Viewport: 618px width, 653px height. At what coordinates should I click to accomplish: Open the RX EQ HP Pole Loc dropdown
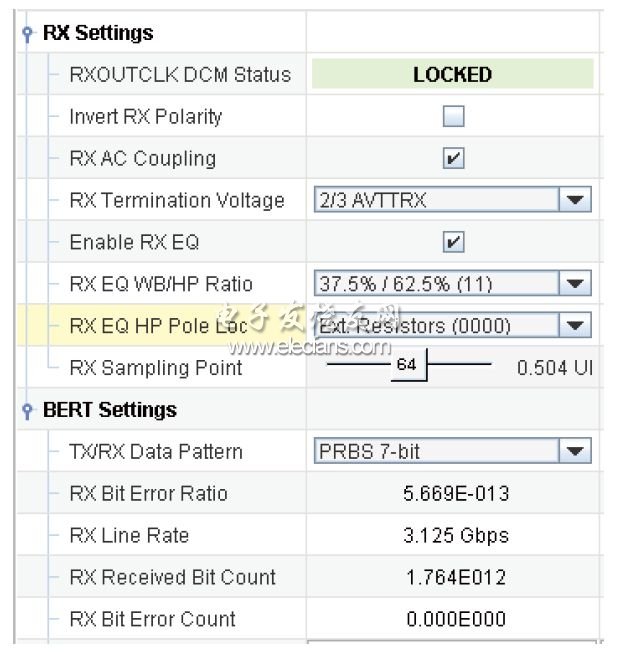click(x=575, y=326)
